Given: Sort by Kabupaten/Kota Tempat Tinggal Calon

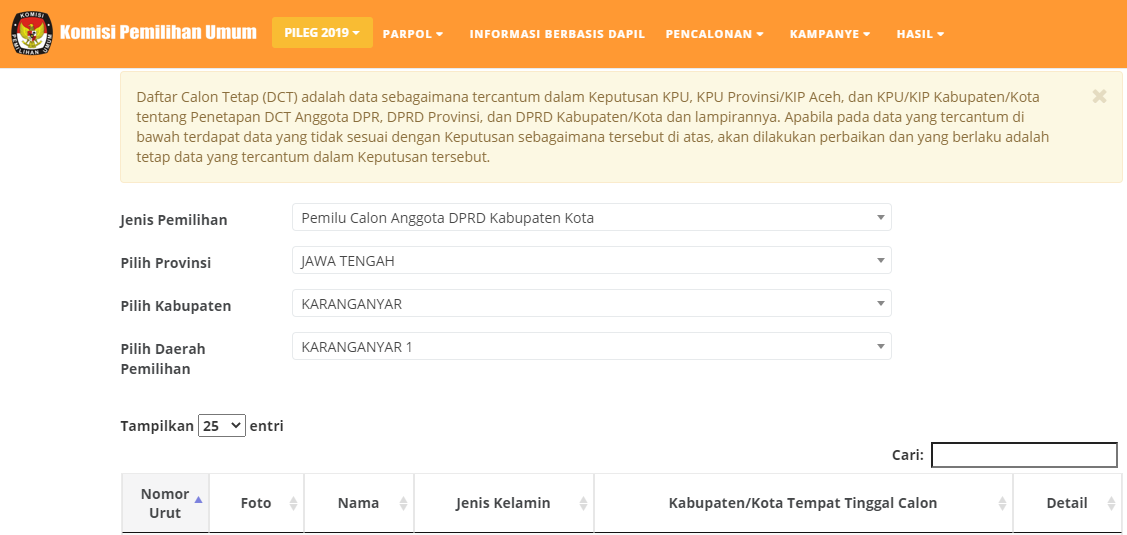Looking at the screenshot, I should tap(802, 503).
